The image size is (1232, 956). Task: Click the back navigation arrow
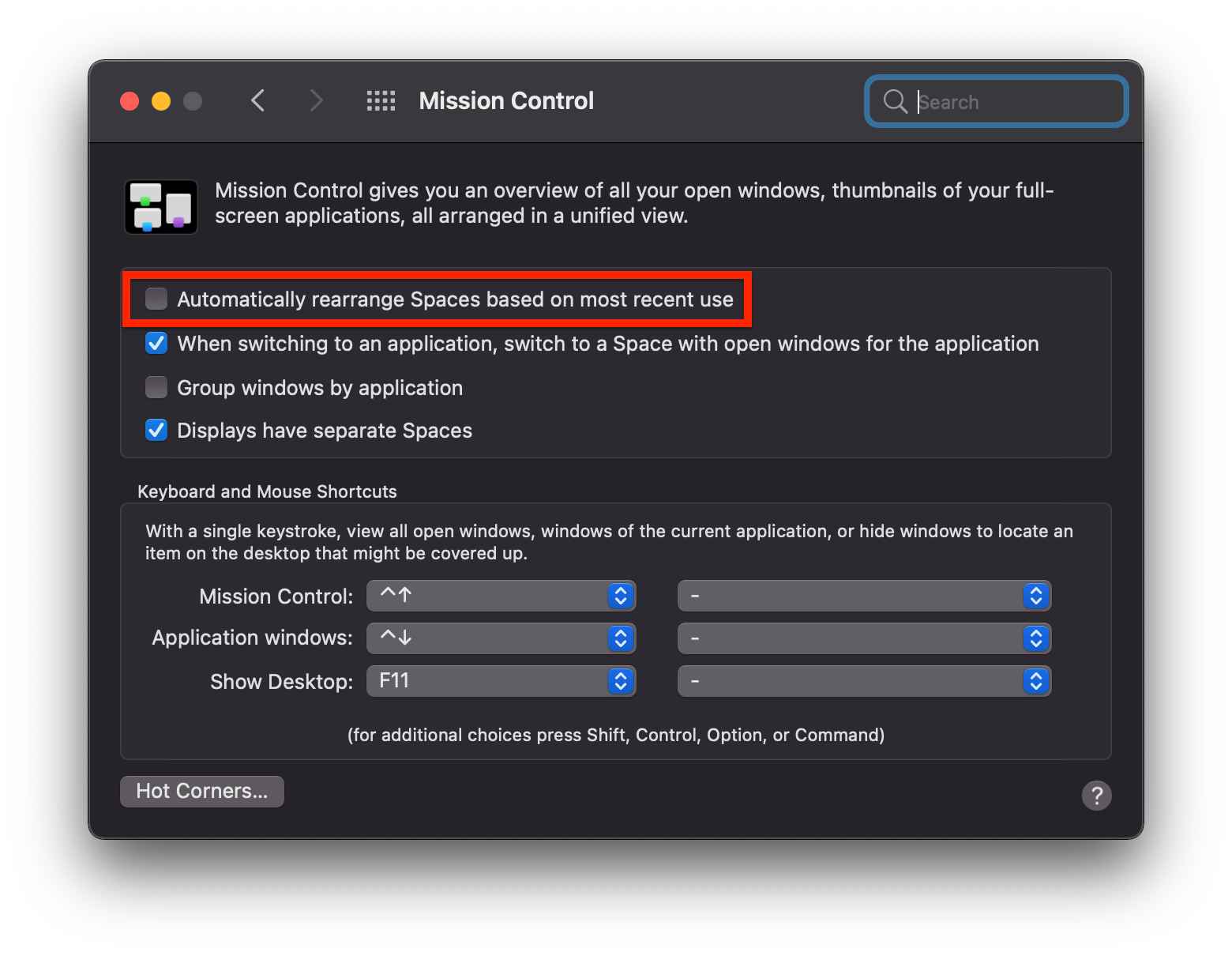257,100
